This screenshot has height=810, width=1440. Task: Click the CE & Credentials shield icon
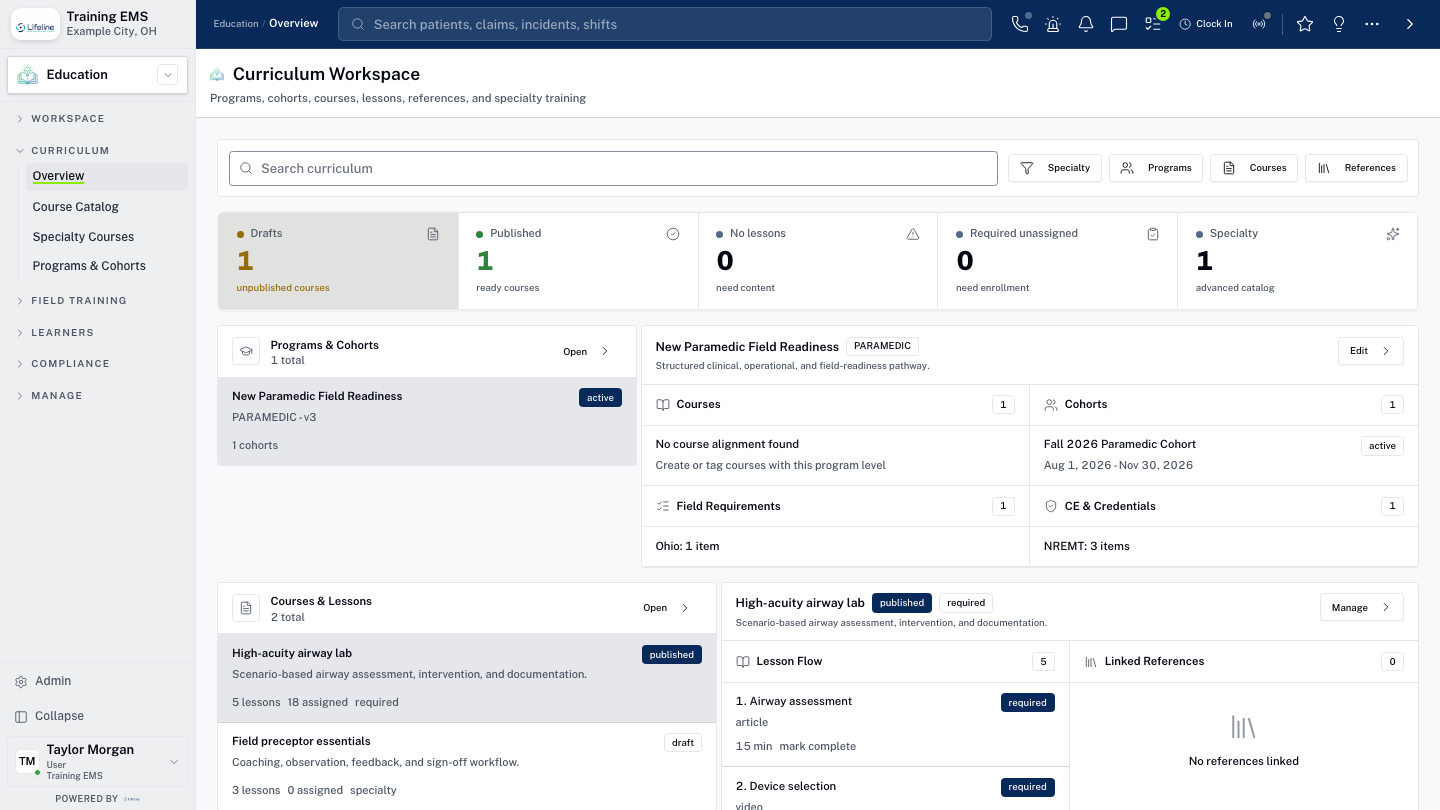click(1051, 506)
